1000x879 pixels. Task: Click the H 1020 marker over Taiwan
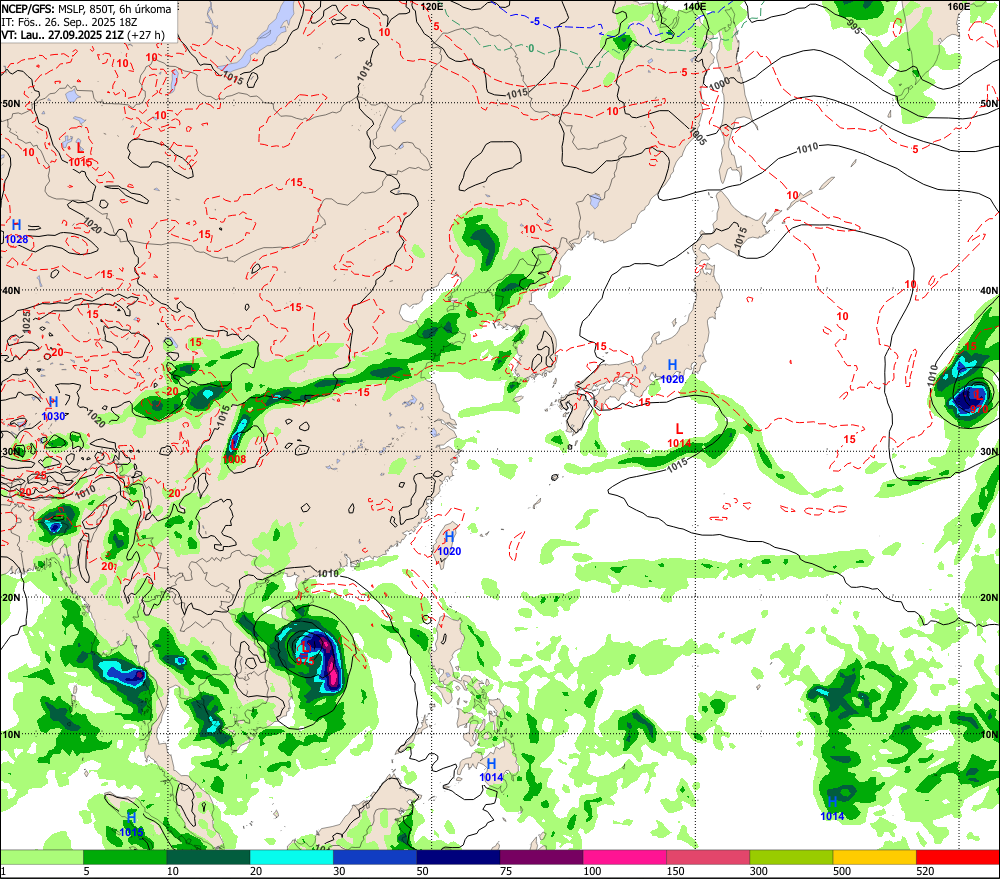click(x=449, y=544)
